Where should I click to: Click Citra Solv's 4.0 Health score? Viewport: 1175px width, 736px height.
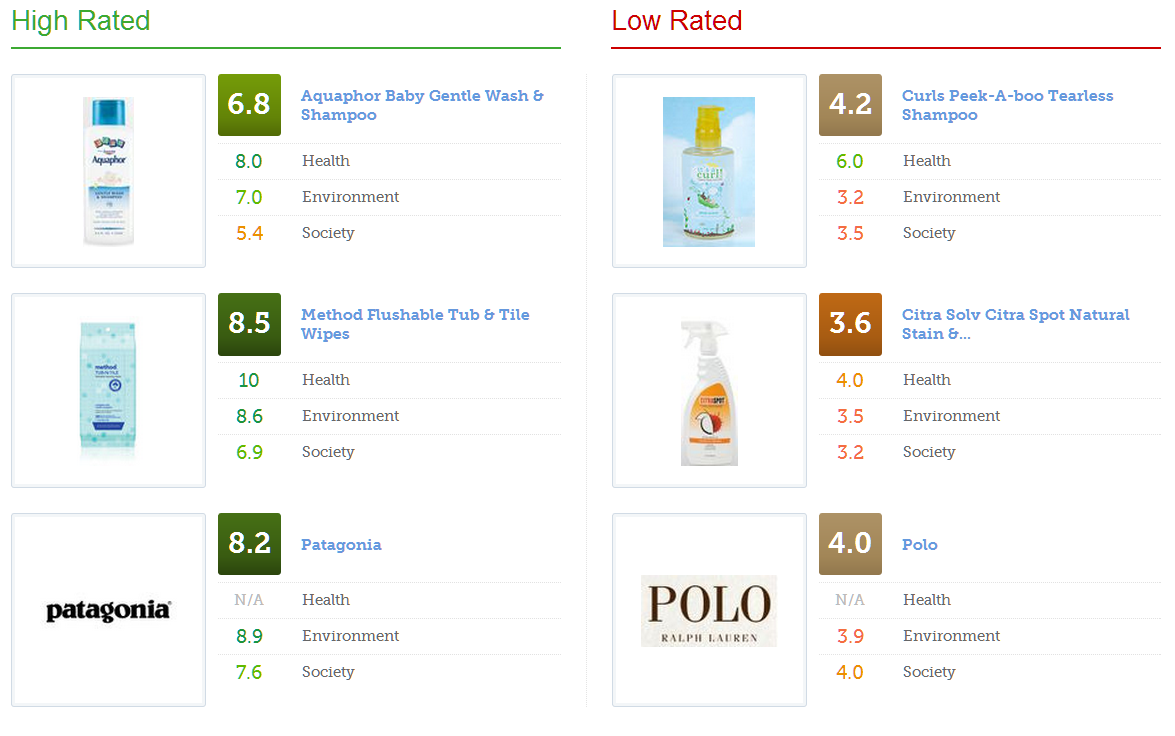[850, 380]
